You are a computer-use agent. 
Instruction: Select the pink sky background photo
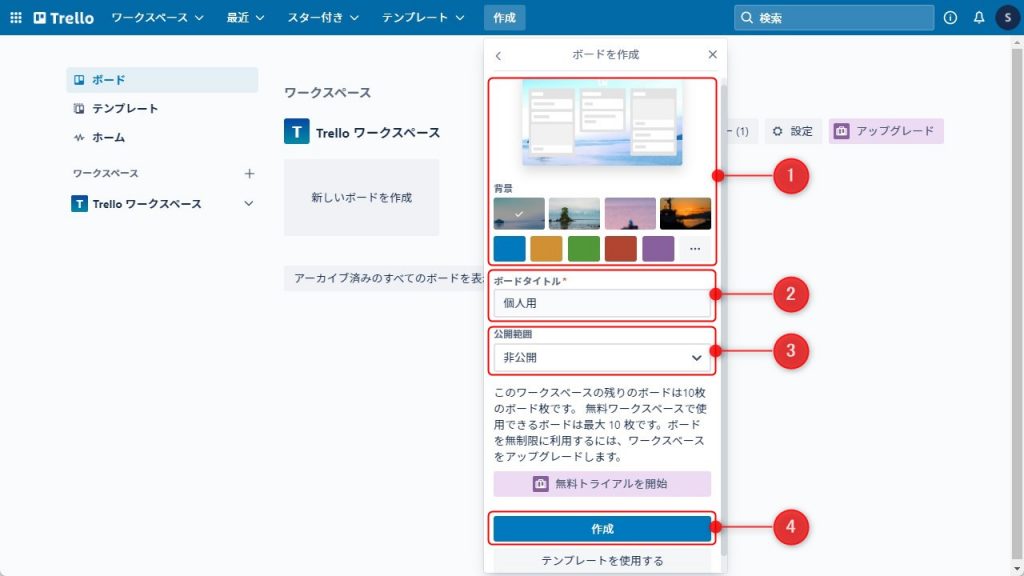coord(630,214)
